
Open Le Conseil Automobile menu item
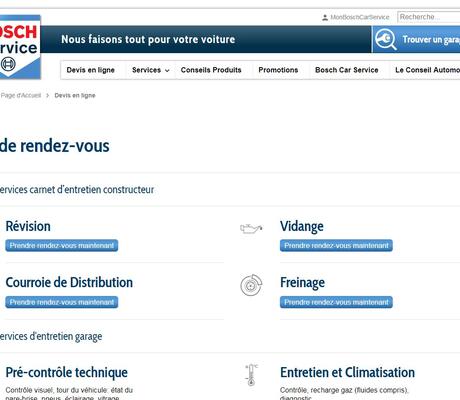coord(427,70)
